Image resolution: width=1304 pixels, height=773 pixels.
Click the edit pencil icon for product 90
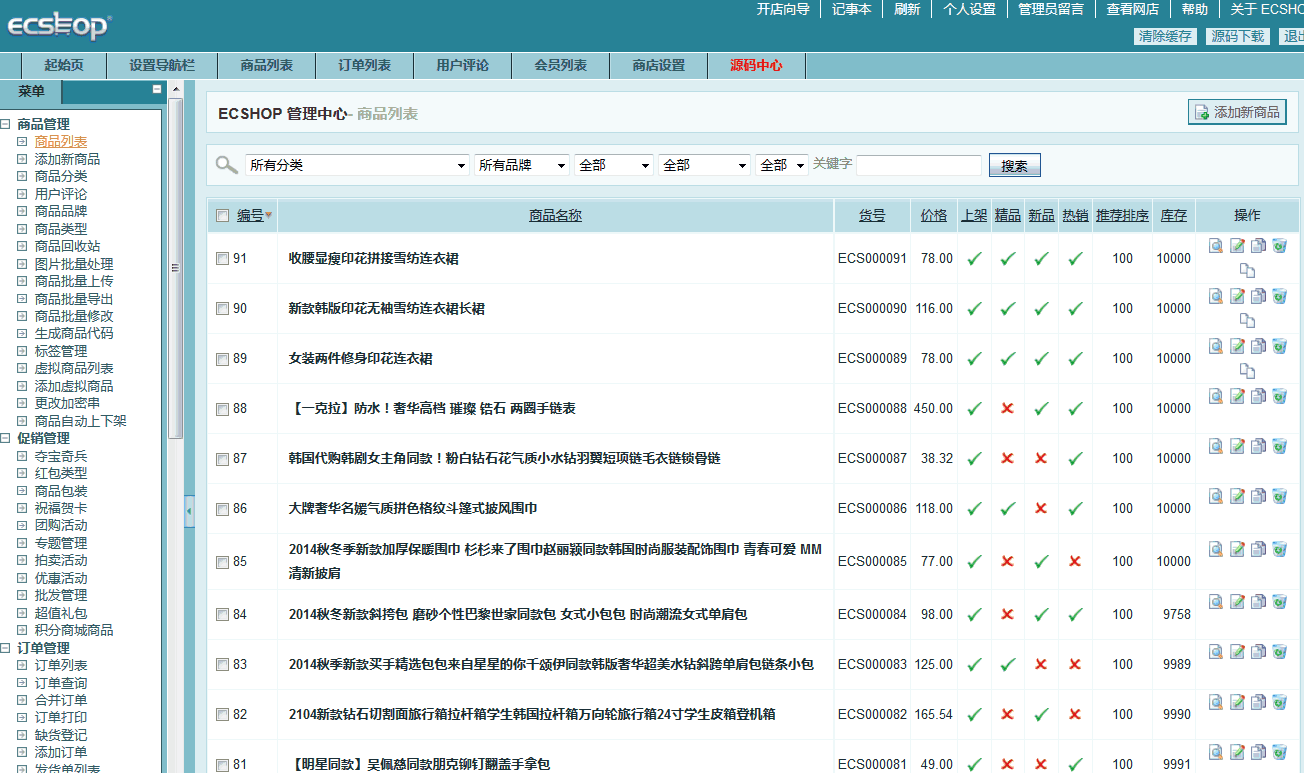pos(1238,296)
